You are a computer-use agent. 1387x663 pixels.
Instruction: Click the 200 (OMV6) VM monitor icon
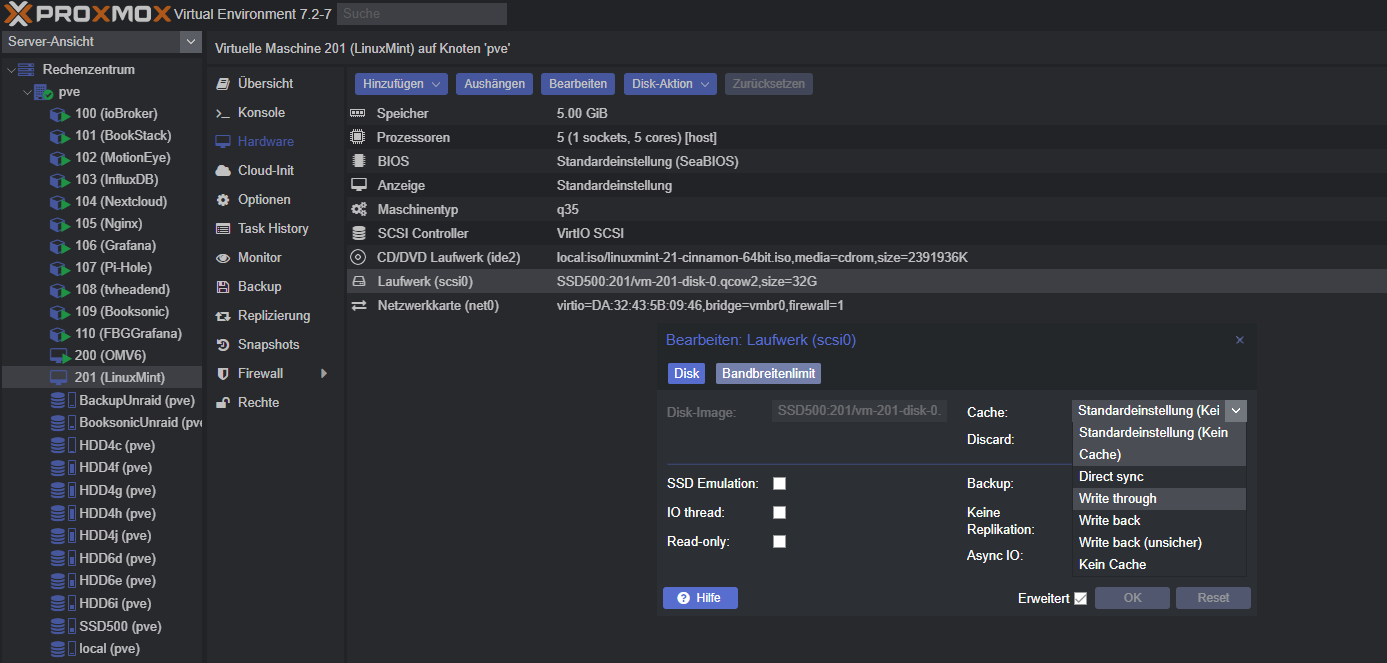click(60, 356)
